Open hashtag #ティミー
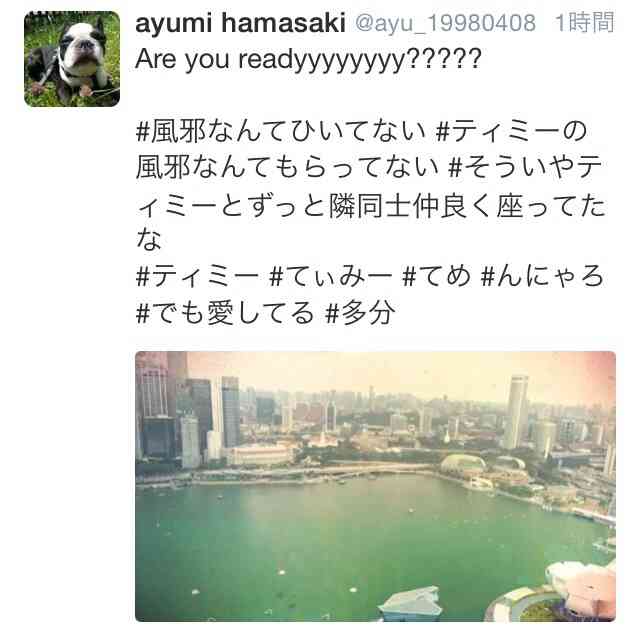This screenshot has height=632, width=640. [x=197, y=276]
